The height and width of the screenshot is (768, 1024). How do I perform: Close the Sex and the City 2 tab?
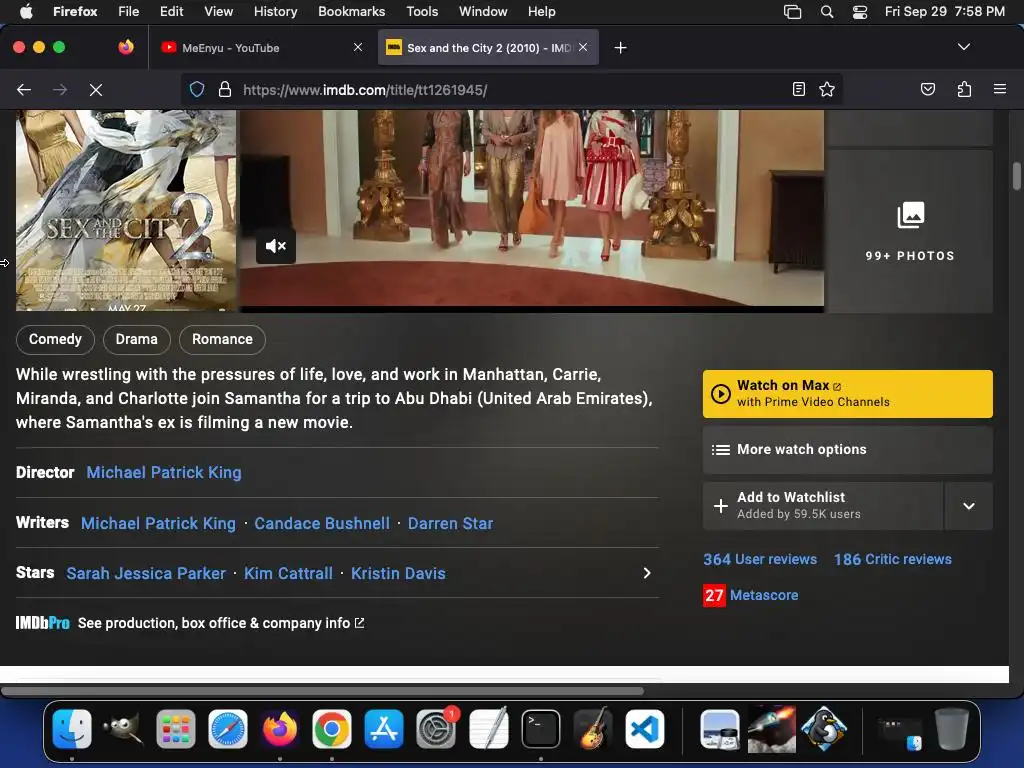tap(583, 47)
